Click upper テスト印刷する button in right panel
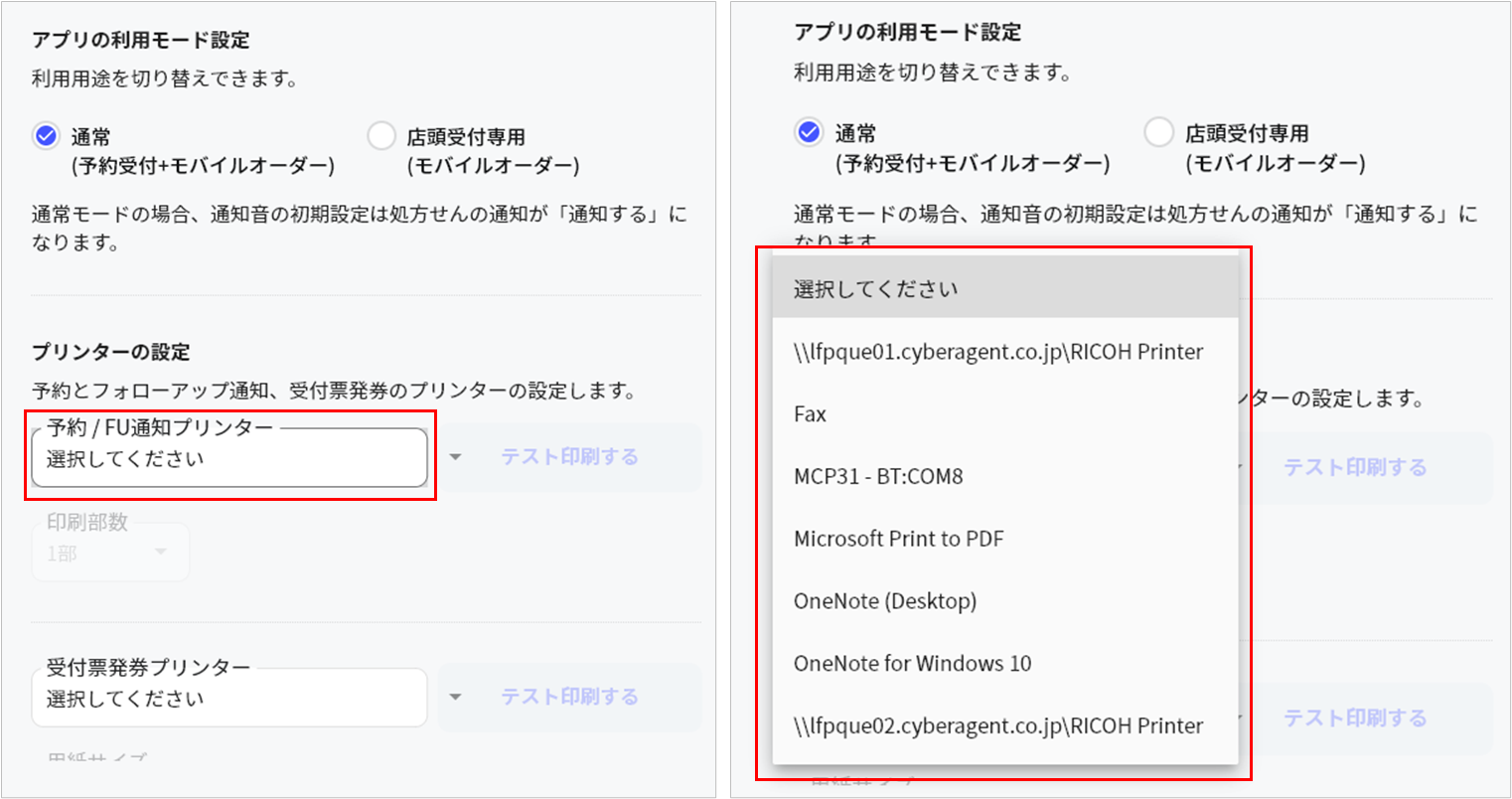Image resolution: width=1512 pixels, height=799 pixels. 1355,467
